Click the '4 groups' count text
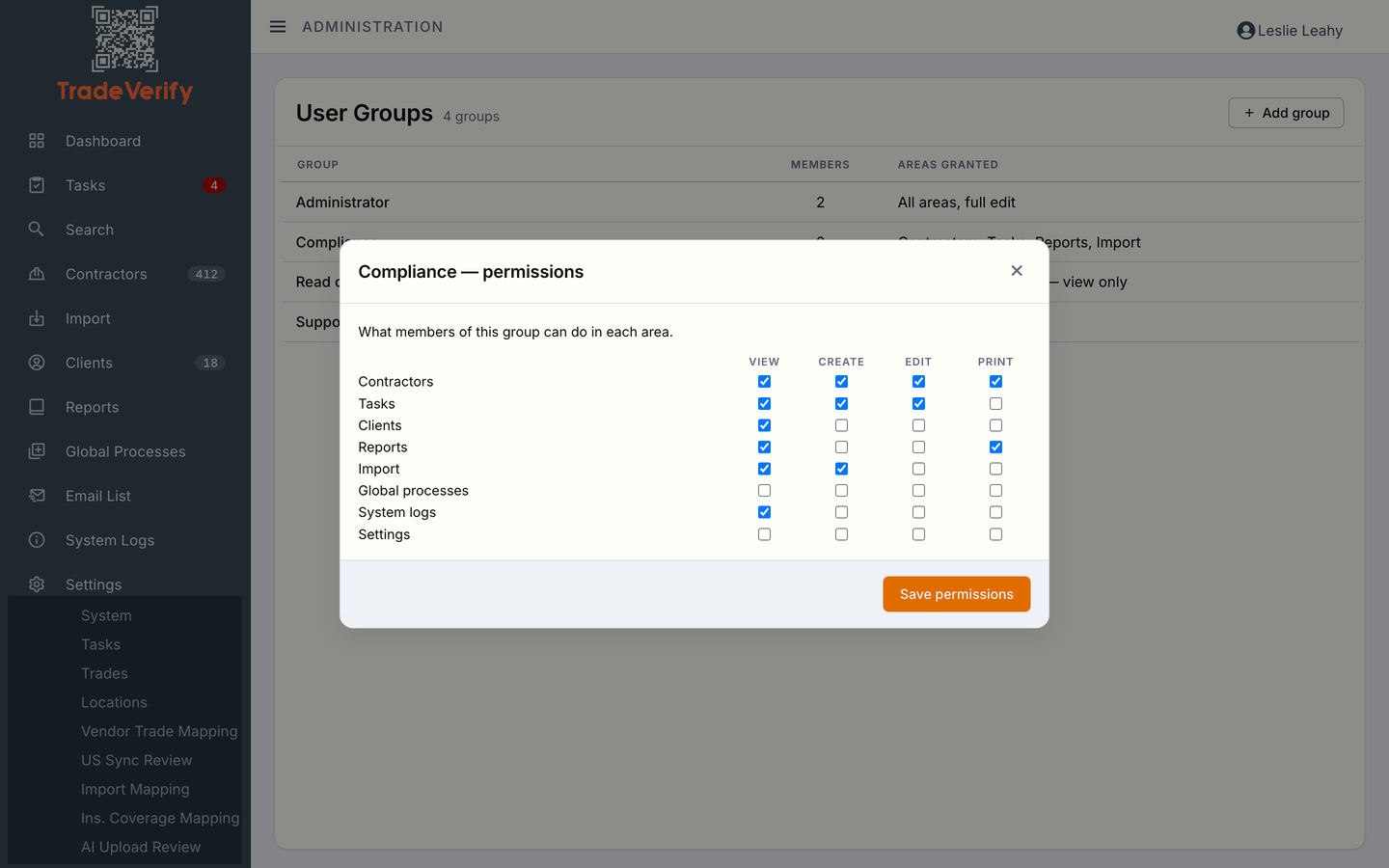1389x868 pixels. (471, 117)
